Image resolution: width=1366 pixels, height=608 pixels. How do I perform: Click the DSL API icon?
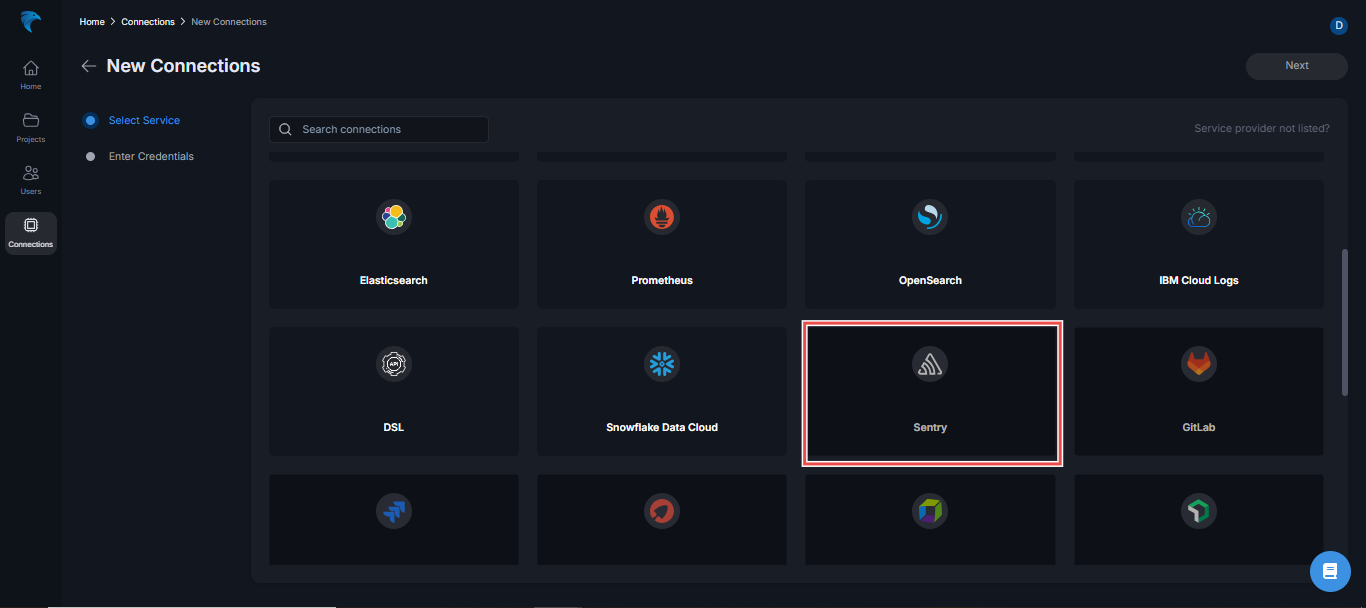click(x=394, y=364)
